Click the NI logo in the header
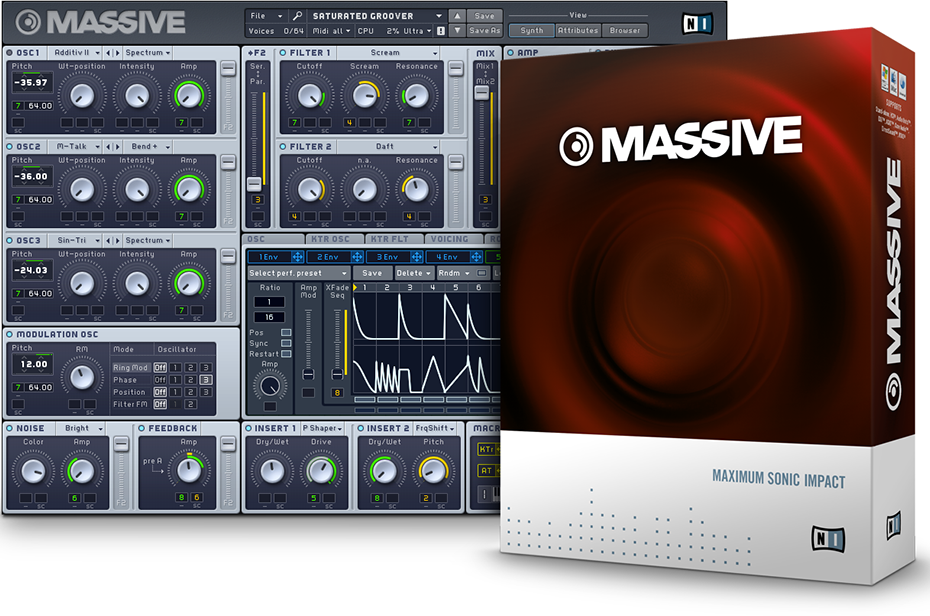930x616 pixels. [697, 24]
